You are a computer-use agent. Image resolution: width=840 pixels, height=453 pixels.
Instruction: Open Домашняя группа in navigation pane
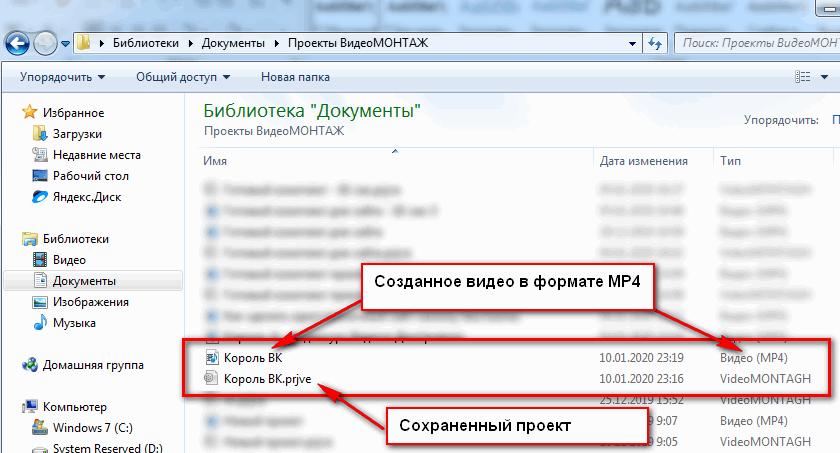tap(93, 365)
